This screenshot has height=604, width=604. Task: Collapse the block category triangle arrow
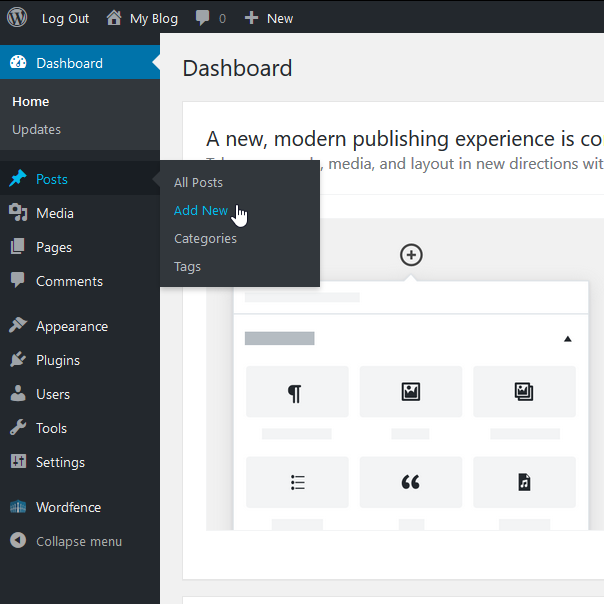tap(567, 339)
